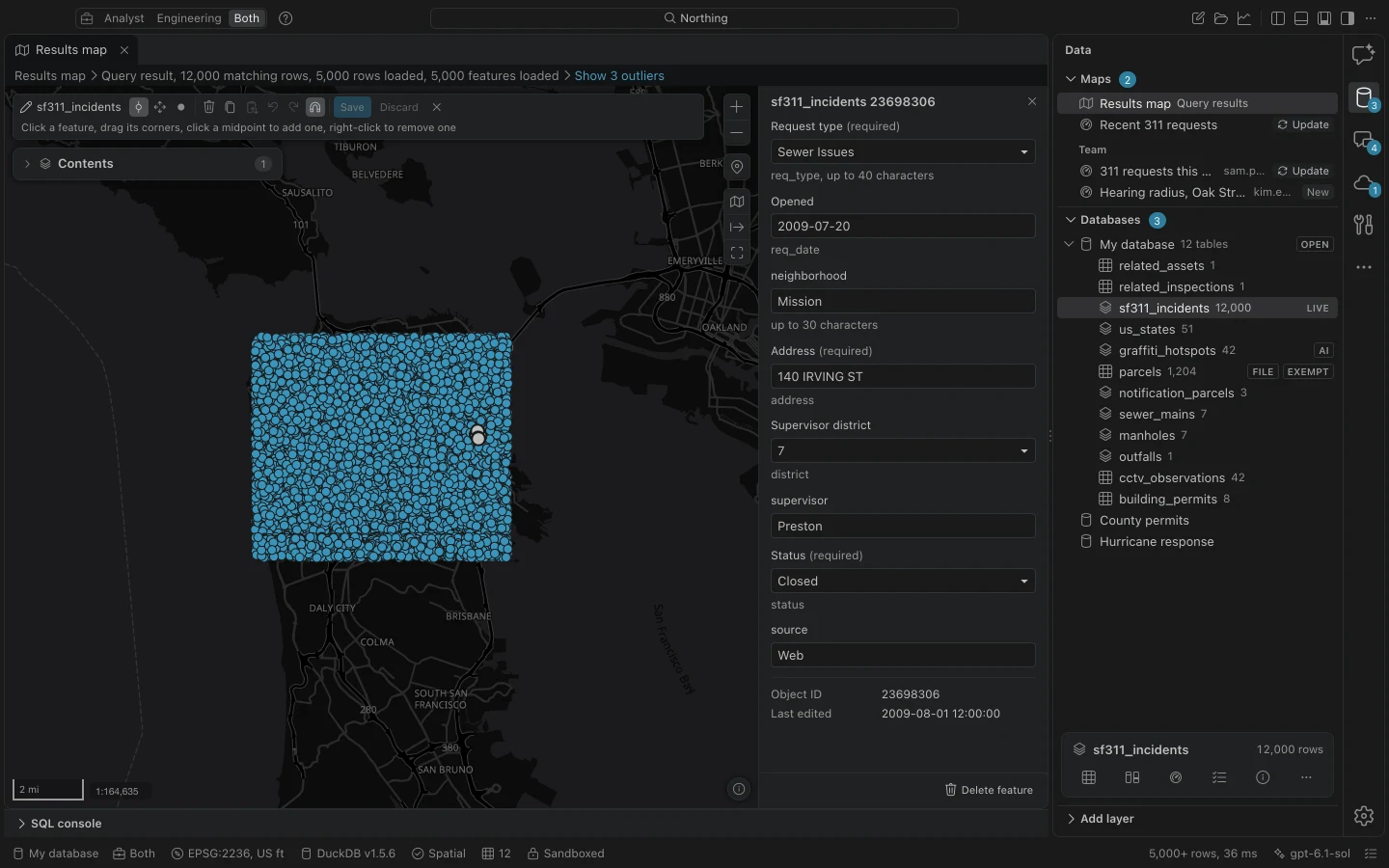Open the sf311_incidents info icon

click(1263, 777)
